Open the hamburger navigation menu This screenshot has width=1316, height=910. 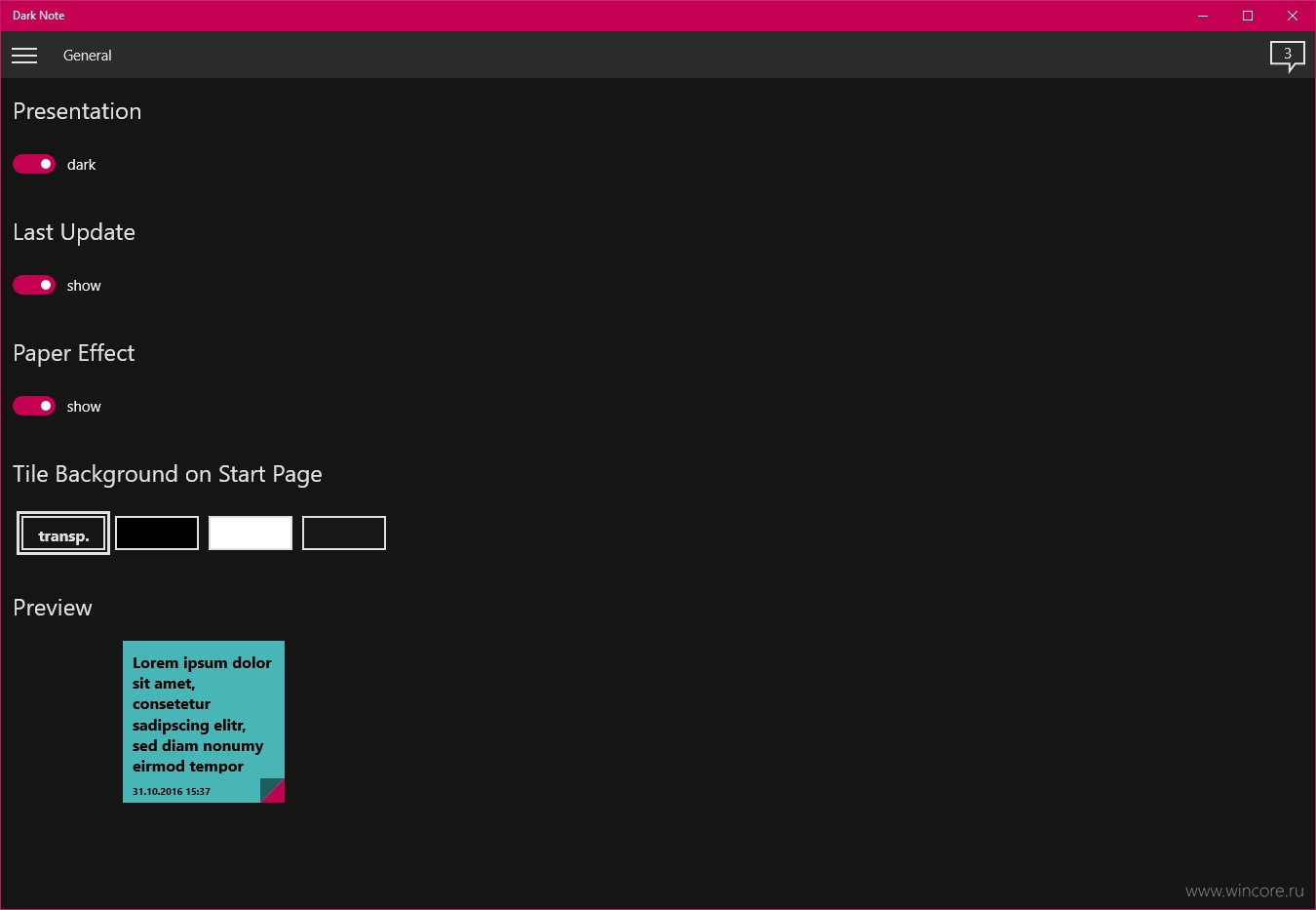point(24,56)
